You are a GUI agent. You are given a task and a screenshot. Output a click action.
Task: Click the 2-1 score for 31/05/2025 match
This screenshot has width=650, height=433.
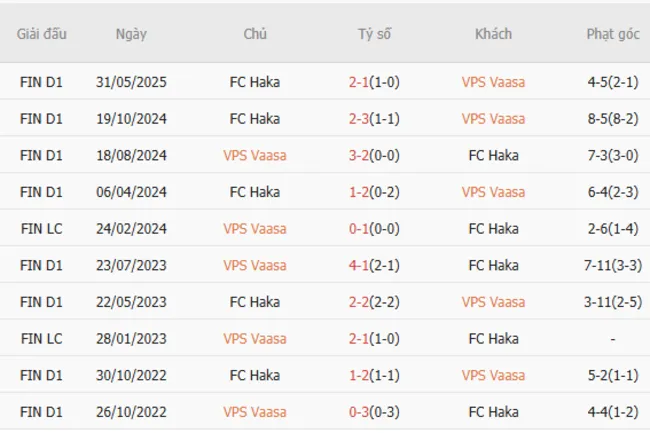coord(359,82)
